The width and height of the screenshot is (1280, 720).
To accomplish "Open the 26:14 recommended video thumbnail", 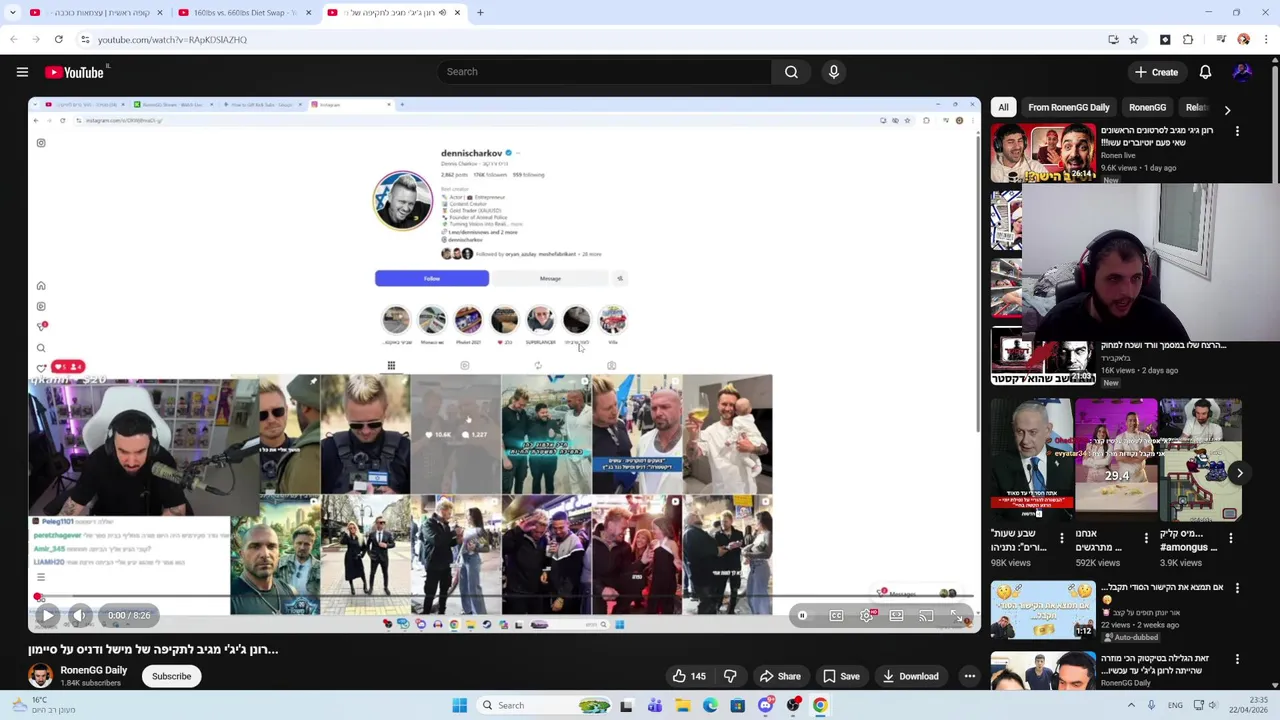I will (1043, 153).
